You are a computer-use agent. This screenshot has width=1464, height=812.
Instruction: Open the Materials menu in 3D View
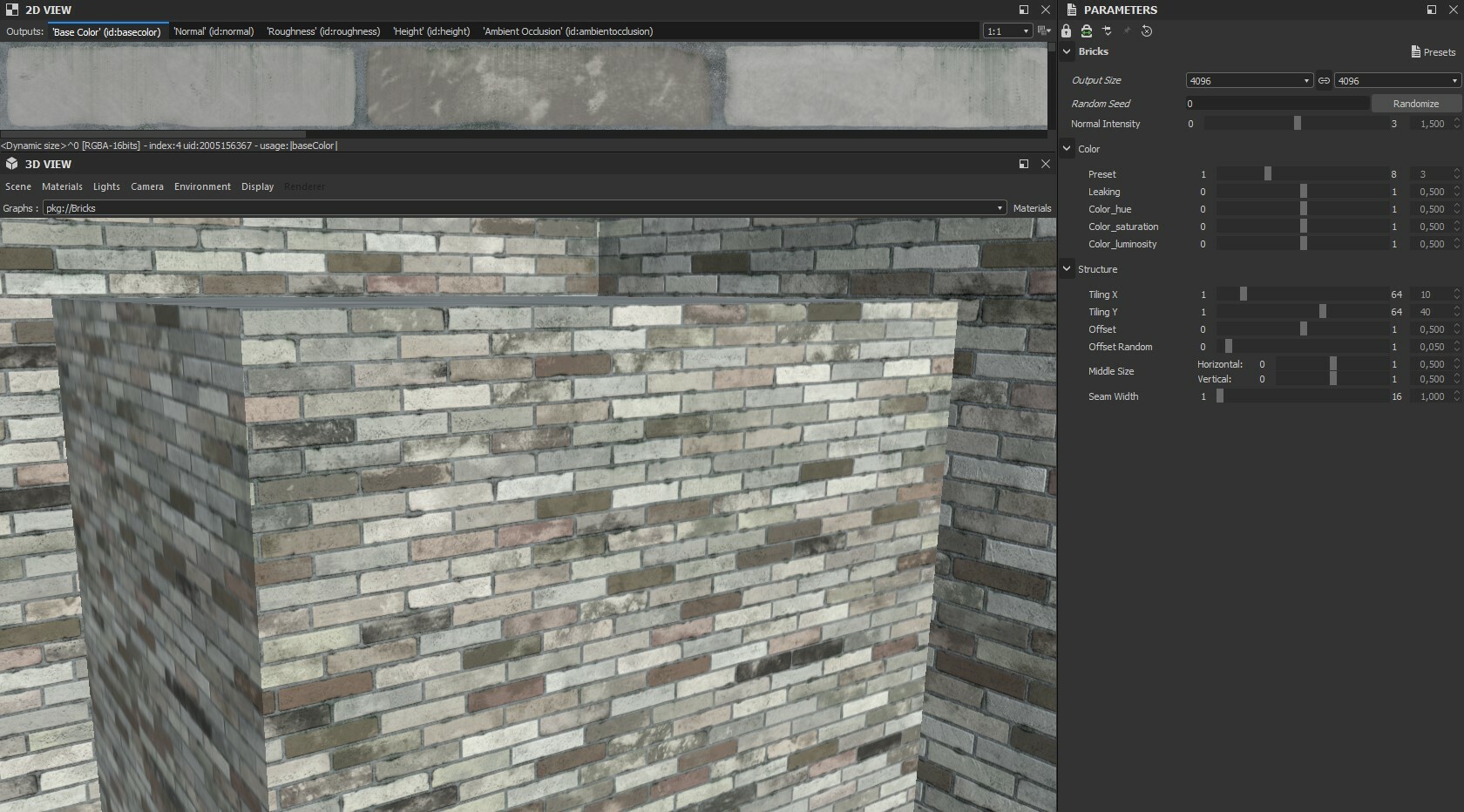click(62, 186)
